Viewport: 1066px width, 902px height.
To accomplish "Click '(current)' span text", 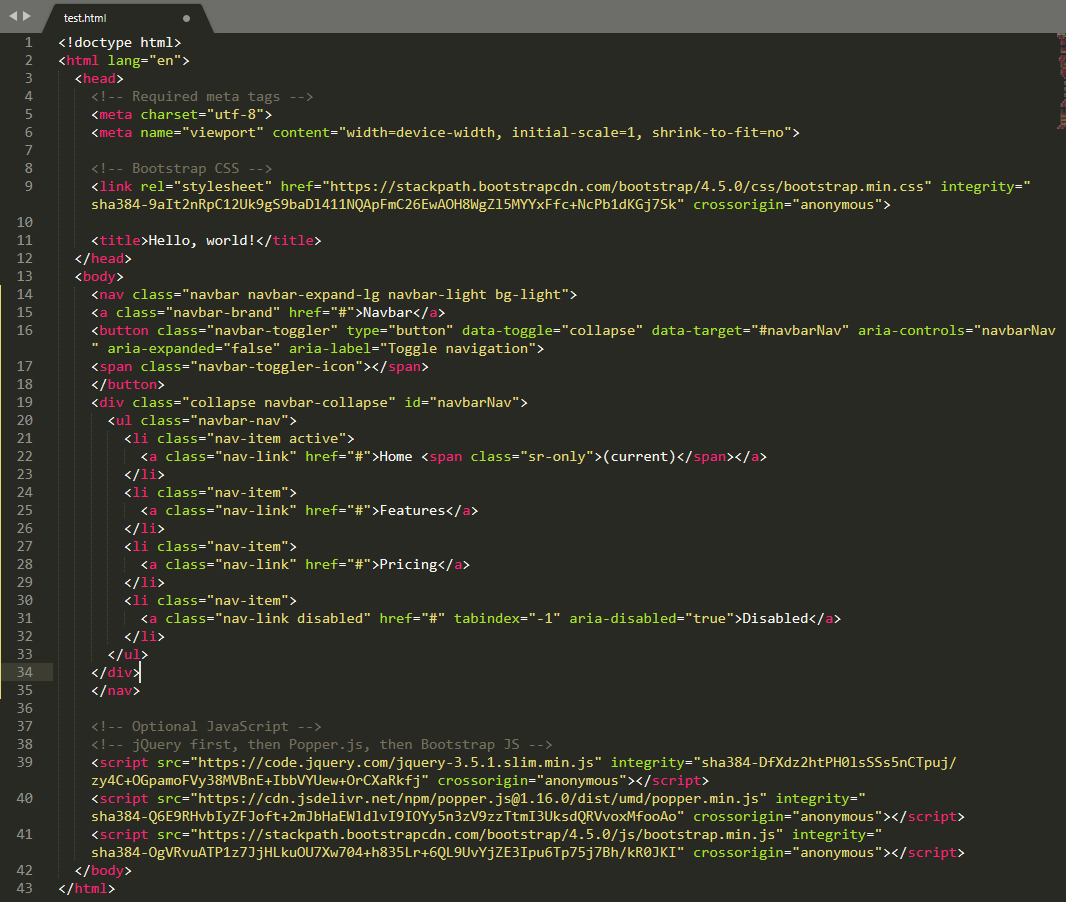I will (639, 457).
